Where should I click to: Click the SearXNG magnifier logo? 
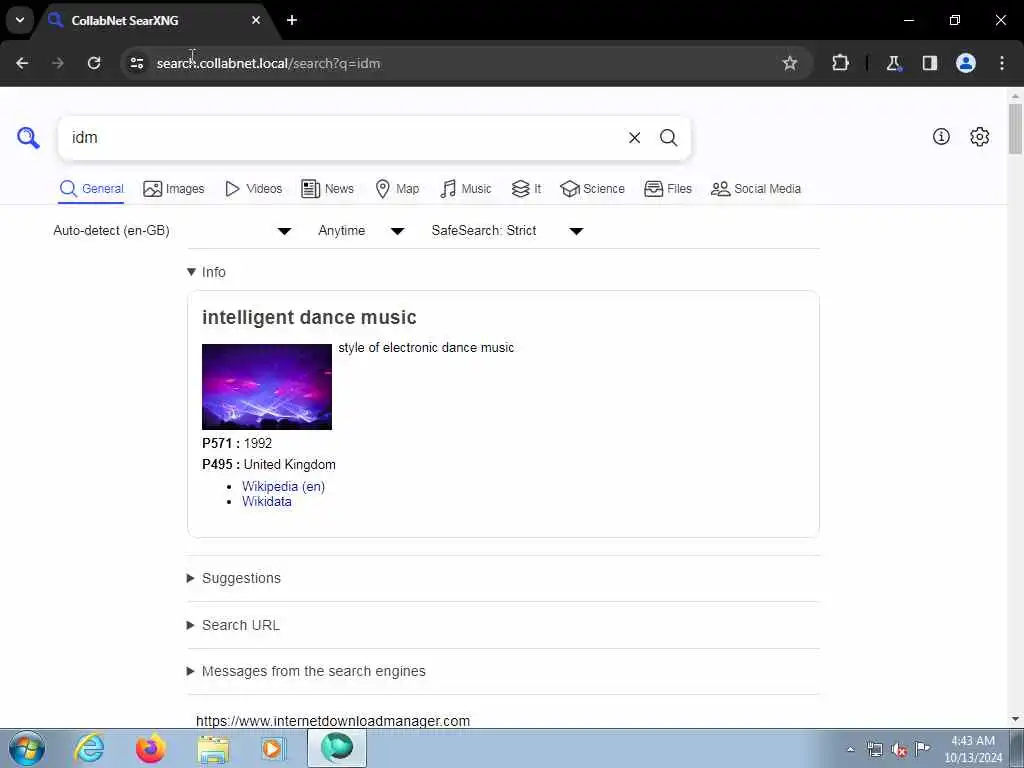tap(28, 138)
